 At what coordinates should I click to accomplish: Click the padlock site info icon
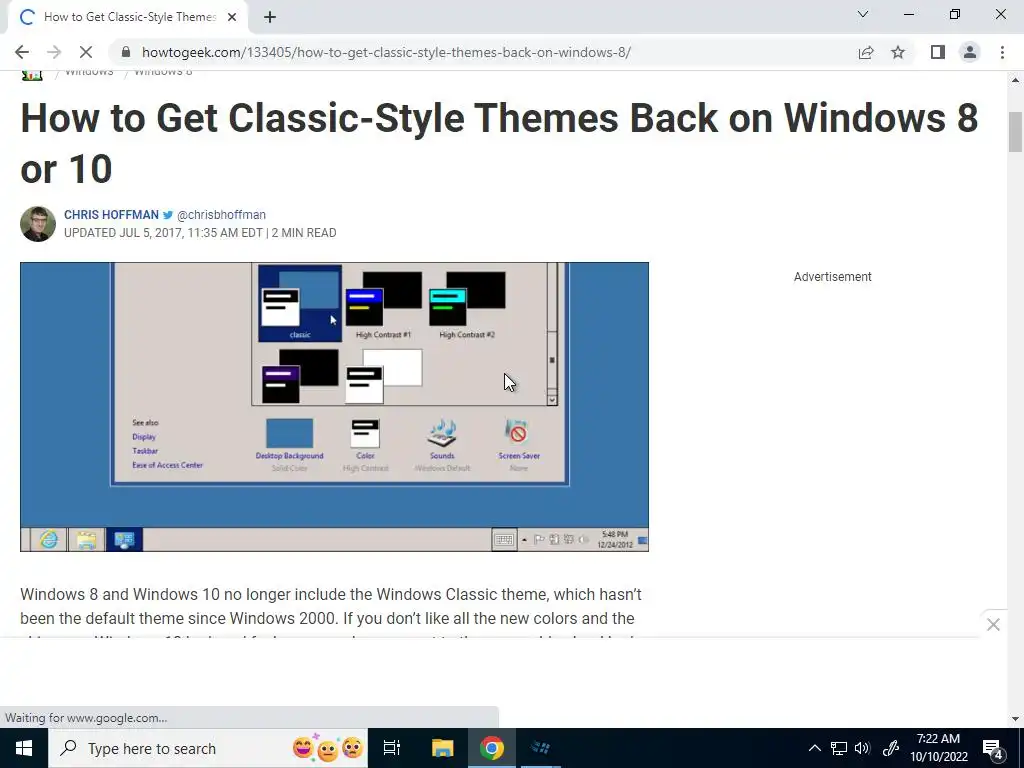pyautogui.click(x=127, y=52)
